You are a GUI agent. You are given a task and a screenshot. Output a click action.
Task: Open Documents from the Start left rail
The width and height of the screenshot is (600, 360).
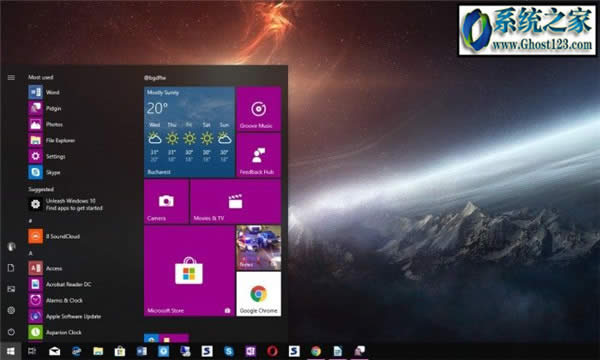(11, 268)
